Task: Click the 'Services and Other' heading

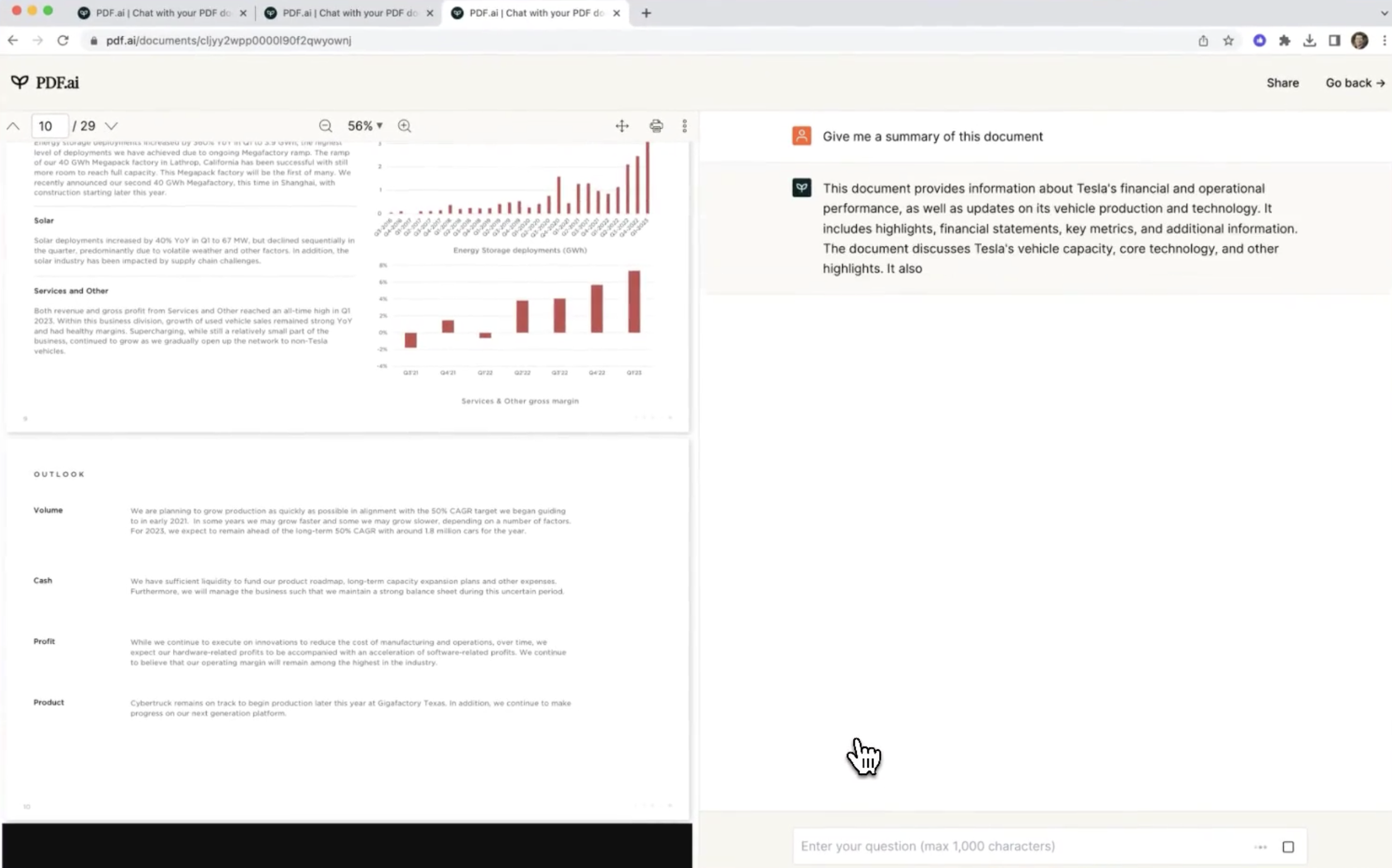Action: point(71,291)
